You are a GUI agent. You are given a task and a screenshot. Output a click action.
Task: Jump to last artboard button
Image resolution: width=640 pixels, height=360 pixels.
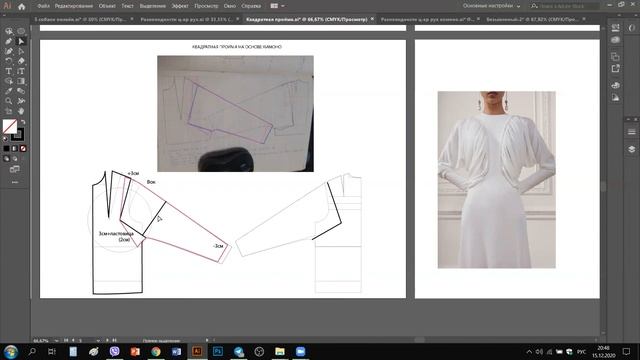[x=114, y=340]
